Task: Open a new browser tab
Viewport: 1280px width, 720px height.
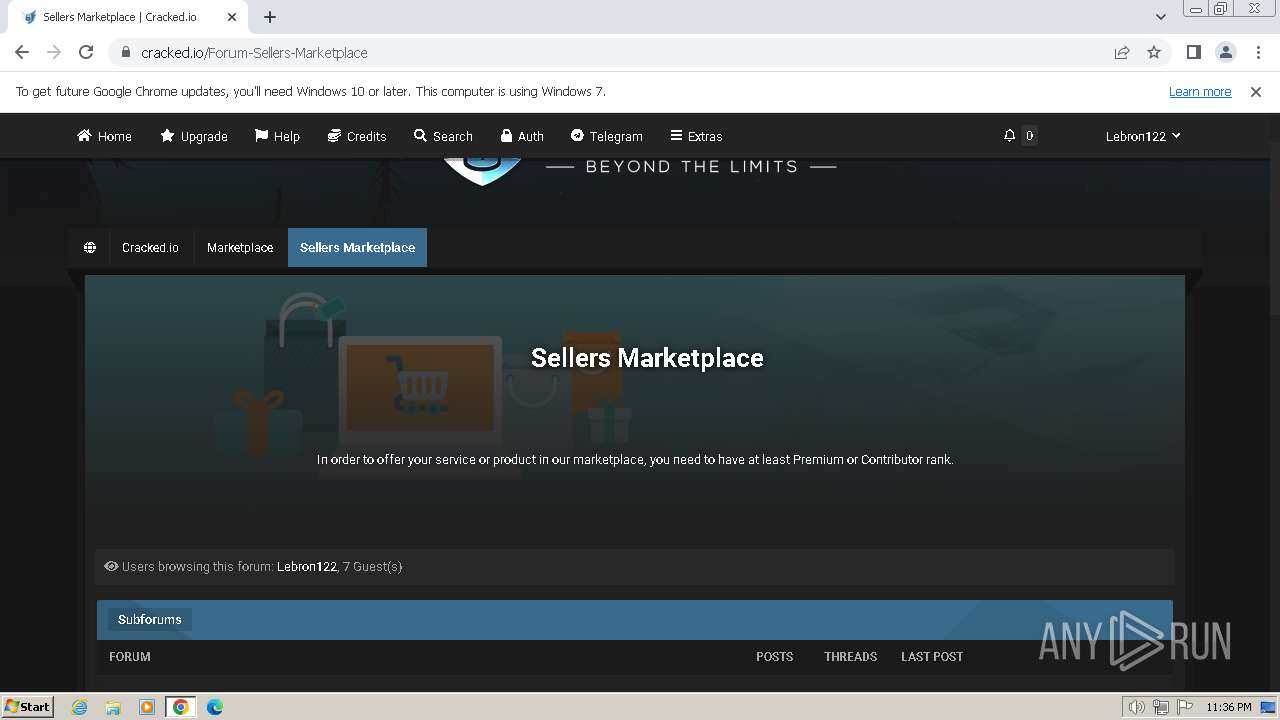Action: tap(270, 16)
